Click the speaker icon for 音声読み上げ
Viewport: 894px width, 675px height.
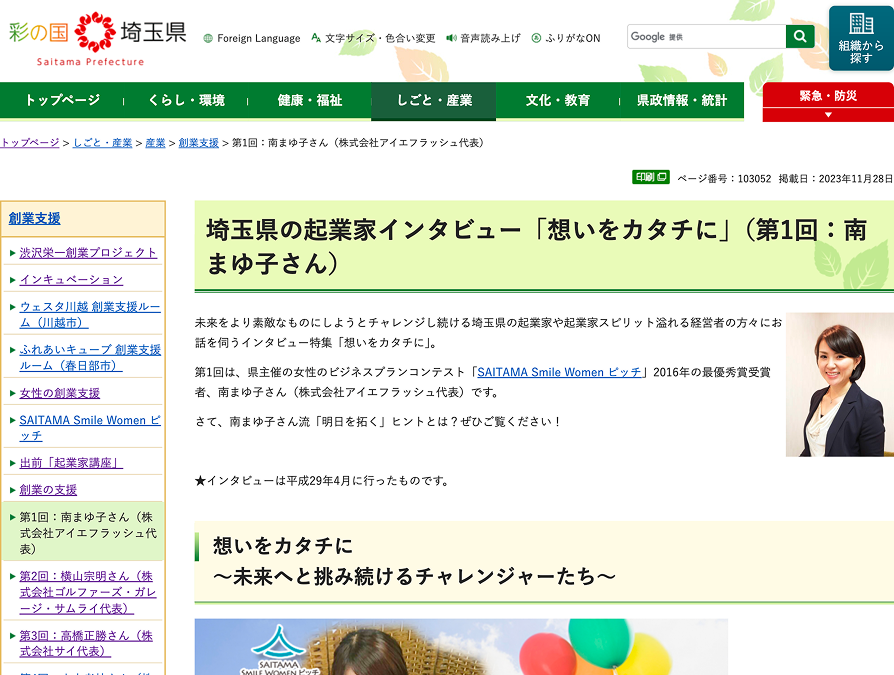452,38
